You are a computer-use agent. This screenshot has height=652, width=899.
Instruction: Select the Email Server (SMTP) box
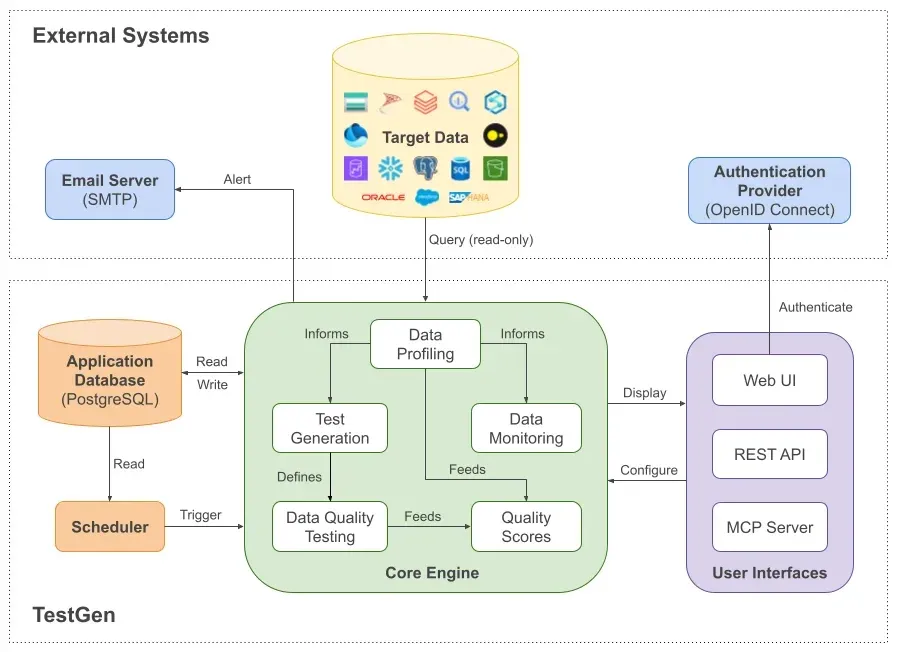coord(110,189)
